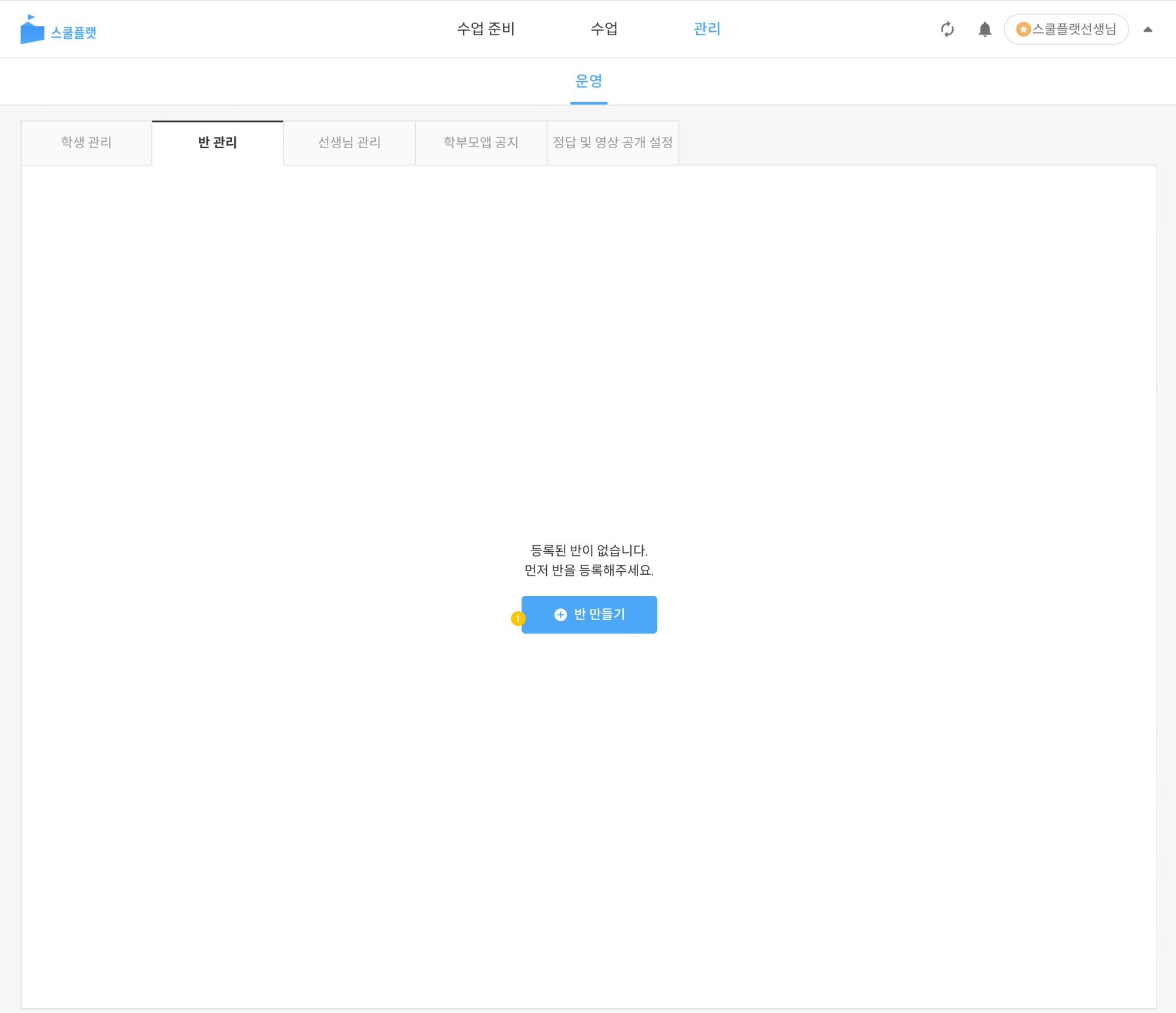Open the 학부모앱 공지 tab
The height and width of the screenshot is (1013, 1176).
(481, 142)
